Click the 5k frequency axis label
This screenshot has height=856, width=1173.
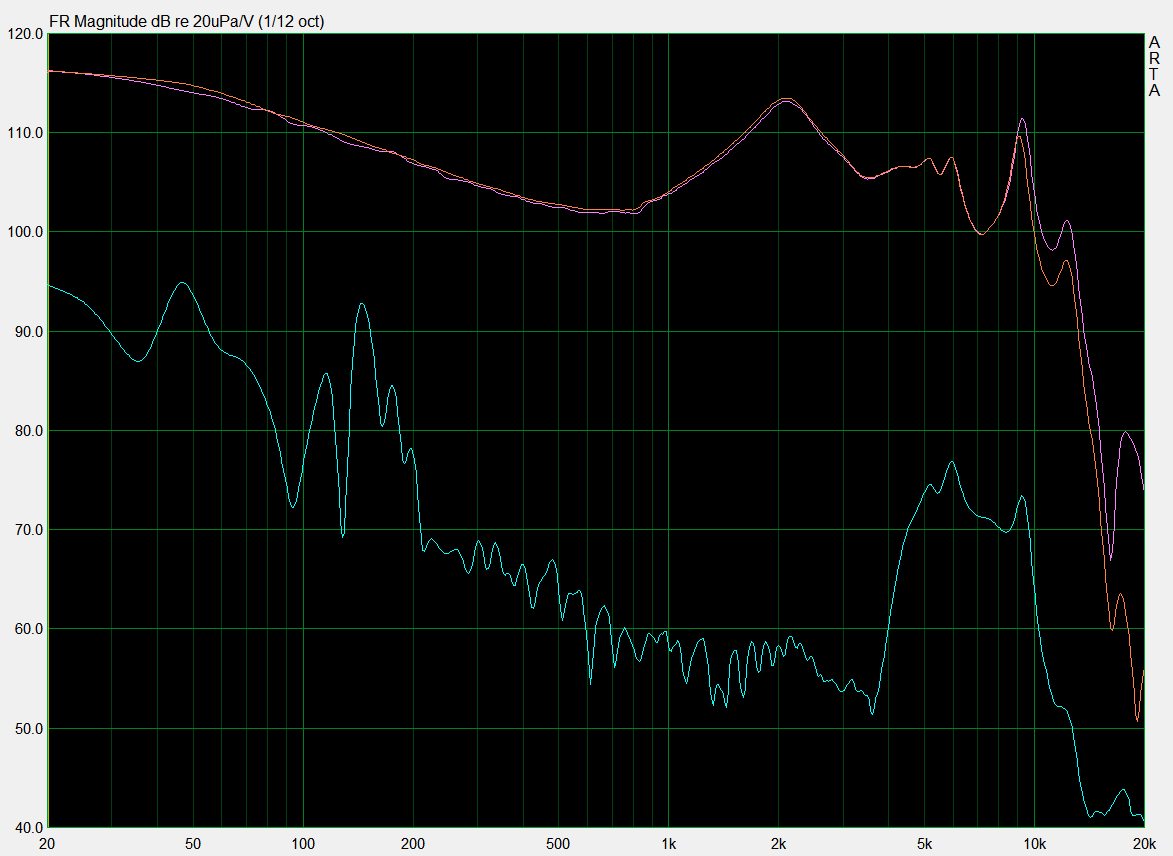pos(925,843)
